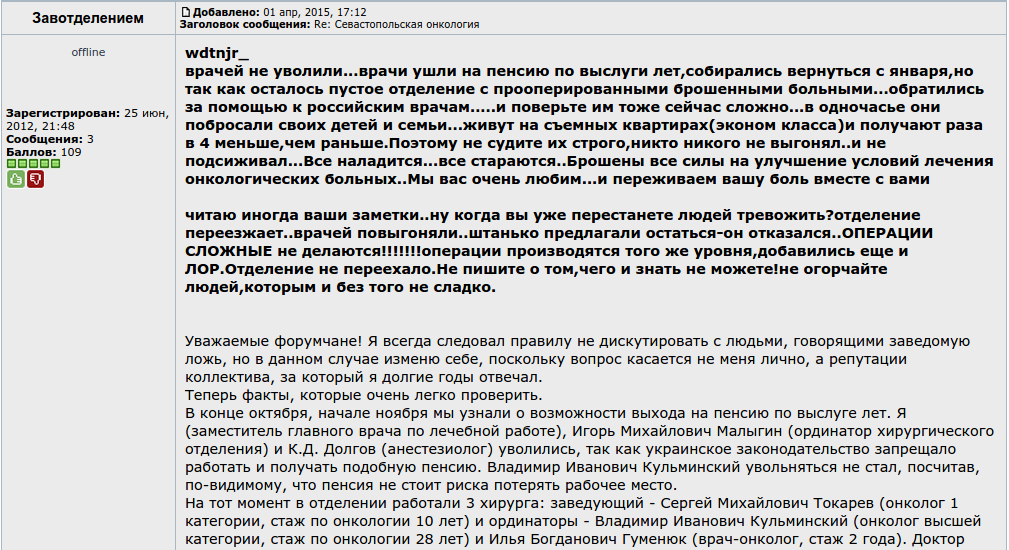The height and width of the screenshot is (550, 1009).
Task: Click the bold line starting "врачей не уволили"
Action: pos(579,71)
